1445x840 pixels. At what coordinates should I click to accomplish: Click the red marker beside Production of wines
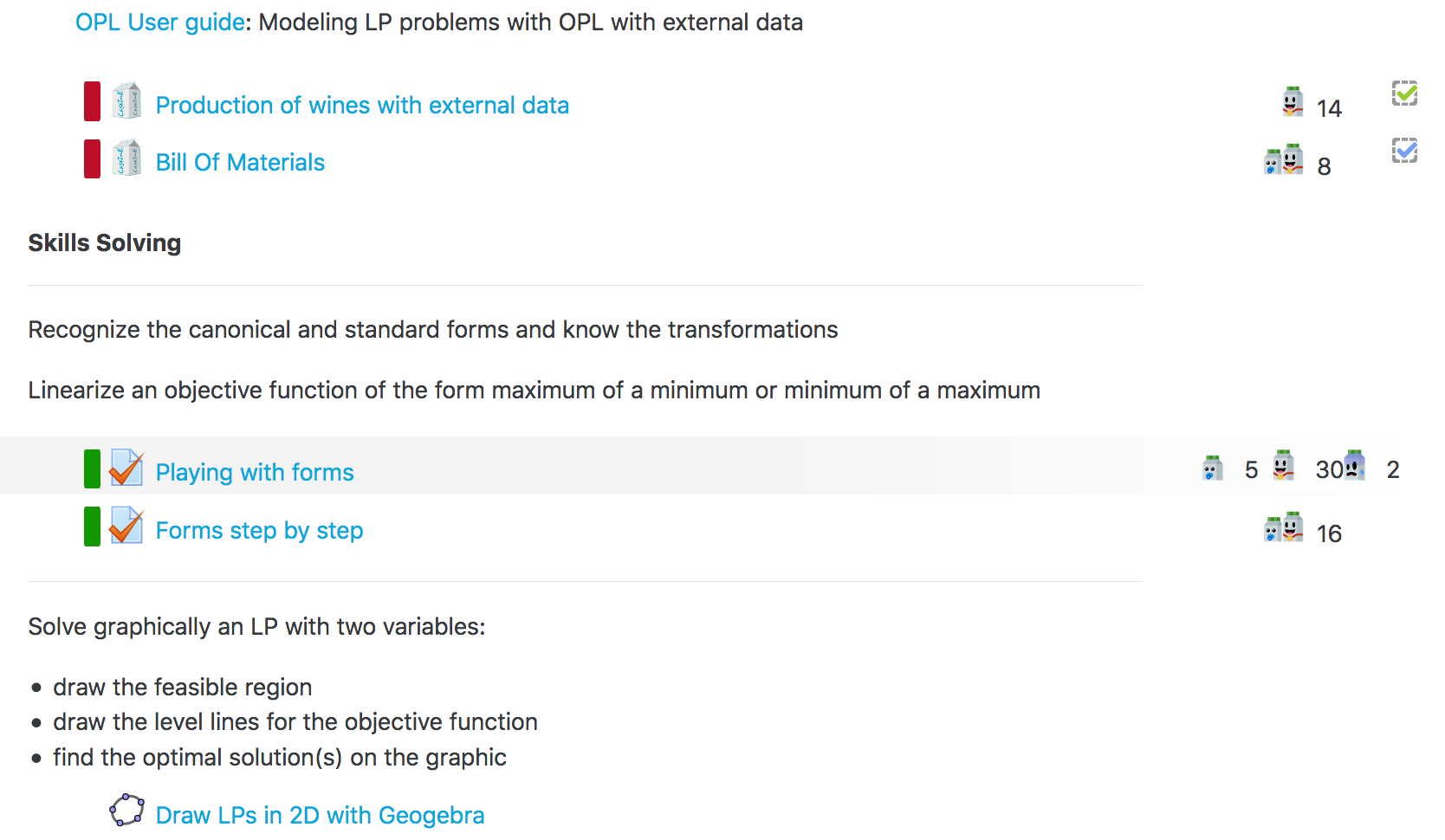click(92, 100)
